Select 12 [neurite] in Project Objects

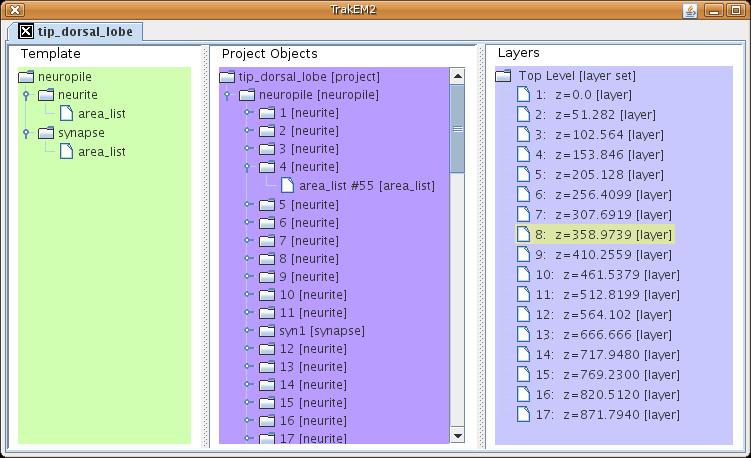[312, 349]
